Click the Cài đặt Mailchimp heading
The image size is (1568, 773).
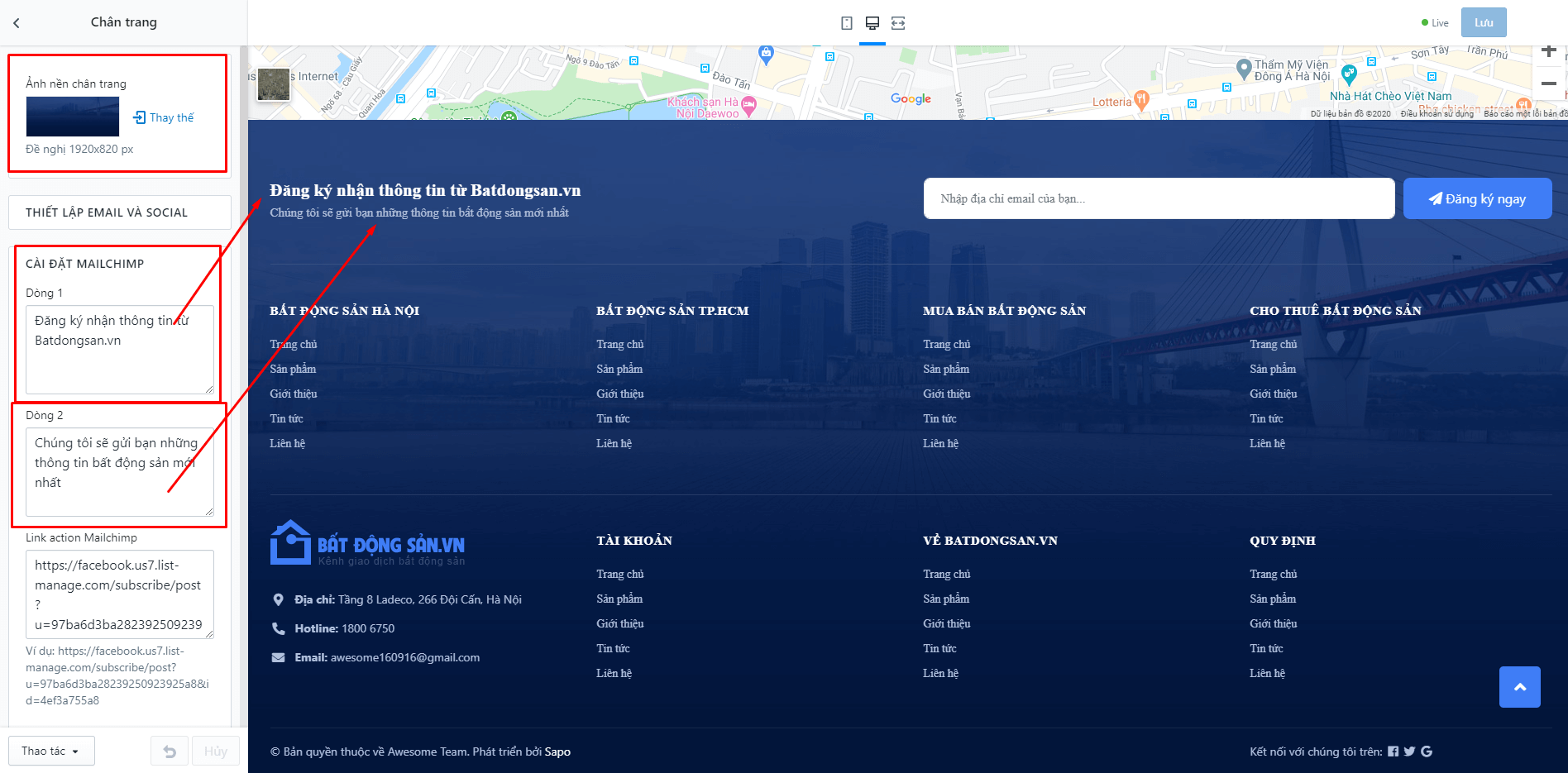85,264
